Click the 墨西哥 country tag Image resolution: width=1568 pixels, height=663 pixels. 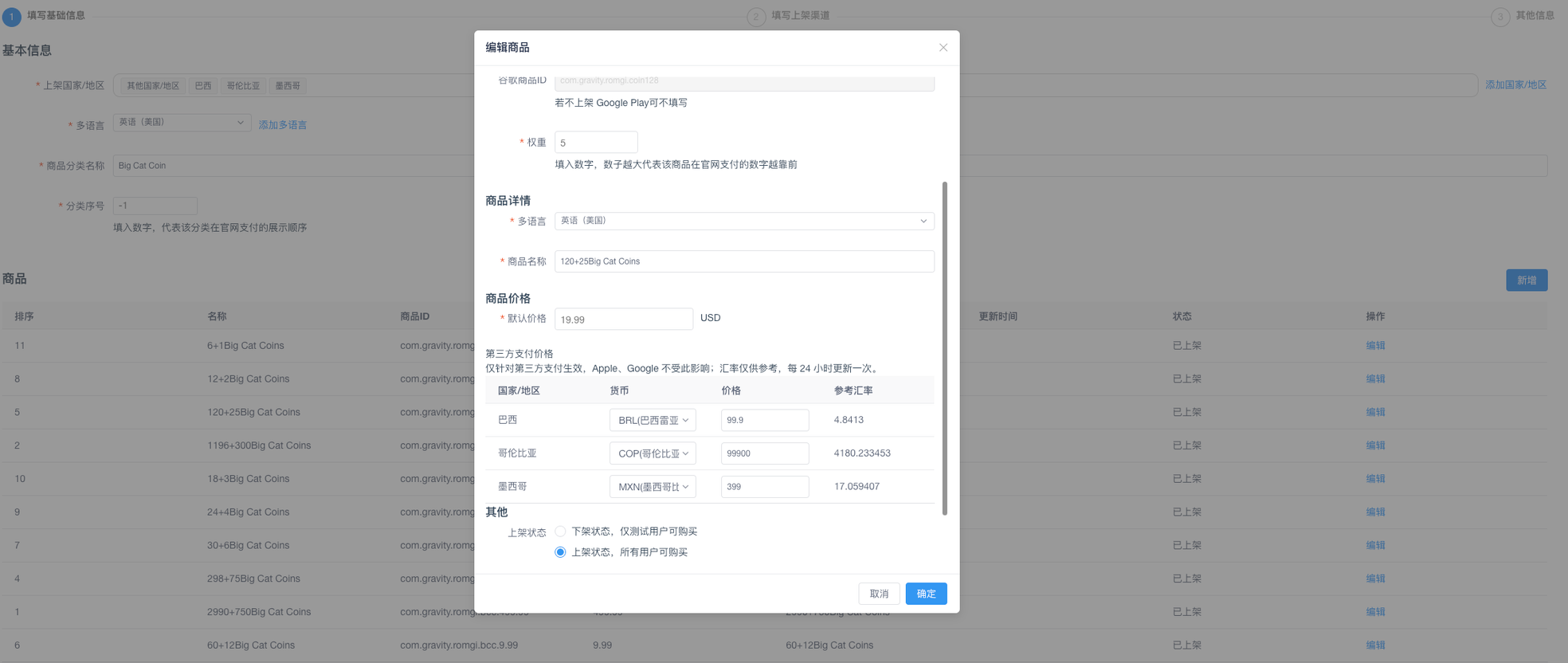point(288,86)
